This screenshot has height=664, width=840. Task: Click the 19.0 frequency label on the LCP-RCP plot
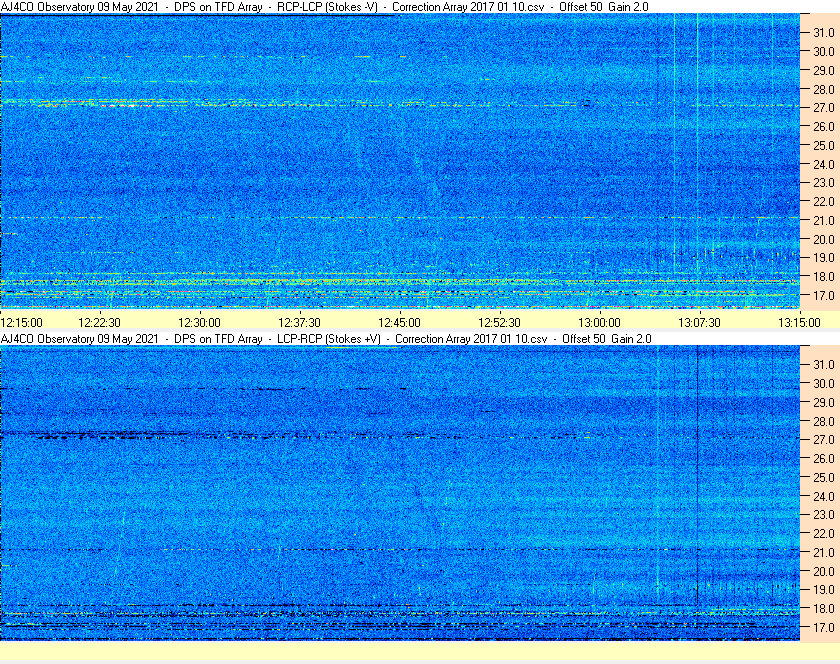coord(824,590)
